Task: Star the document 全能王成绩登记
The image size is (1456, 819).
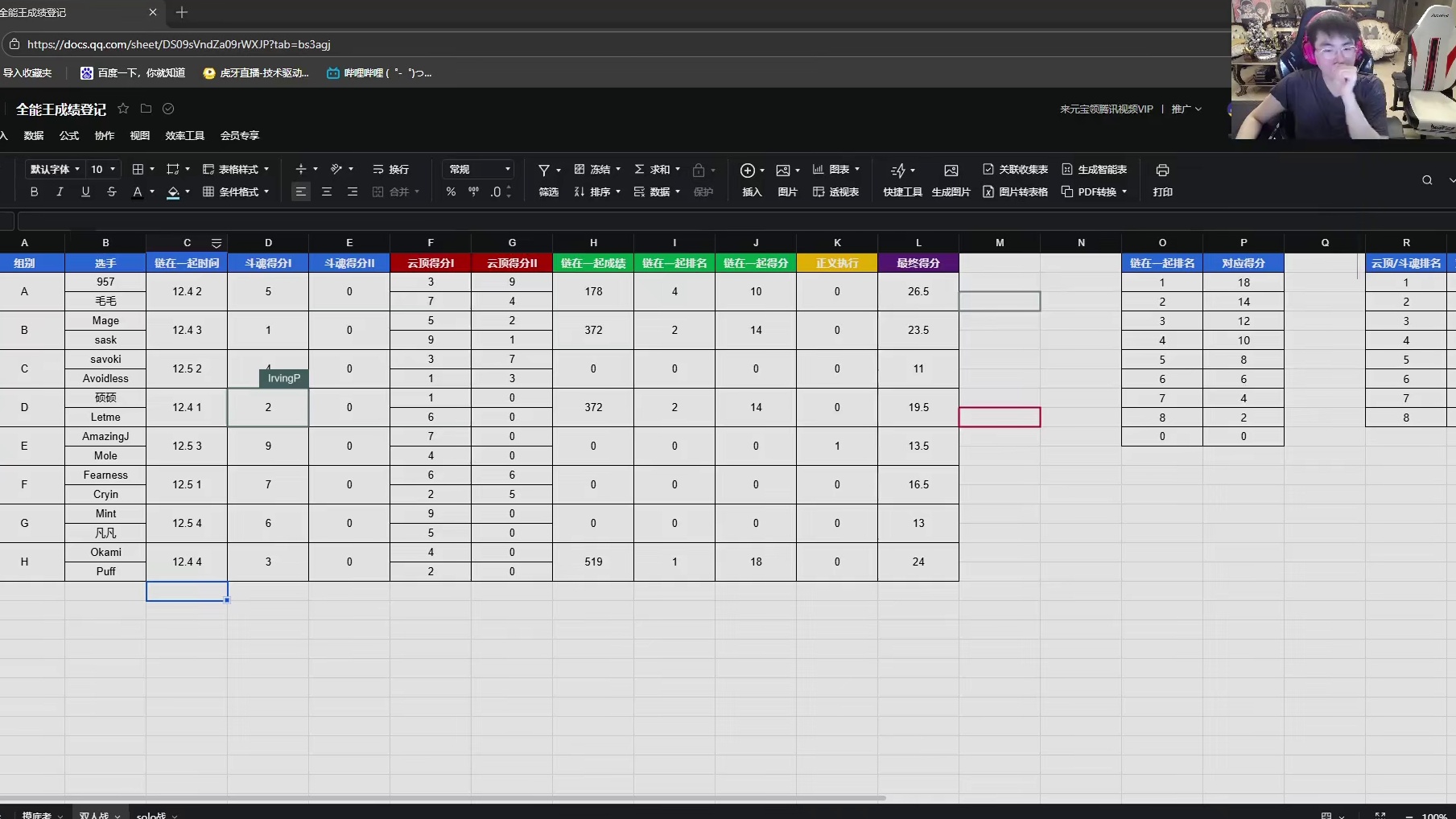Action: [x=123, y=109]
